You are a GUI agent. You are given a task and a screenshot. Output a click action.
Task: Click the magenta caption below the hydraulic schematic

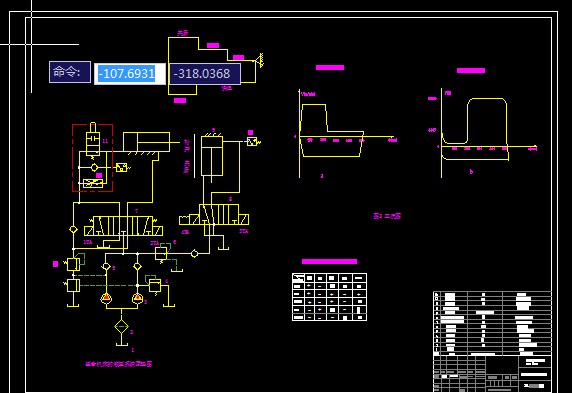point(119,364)
